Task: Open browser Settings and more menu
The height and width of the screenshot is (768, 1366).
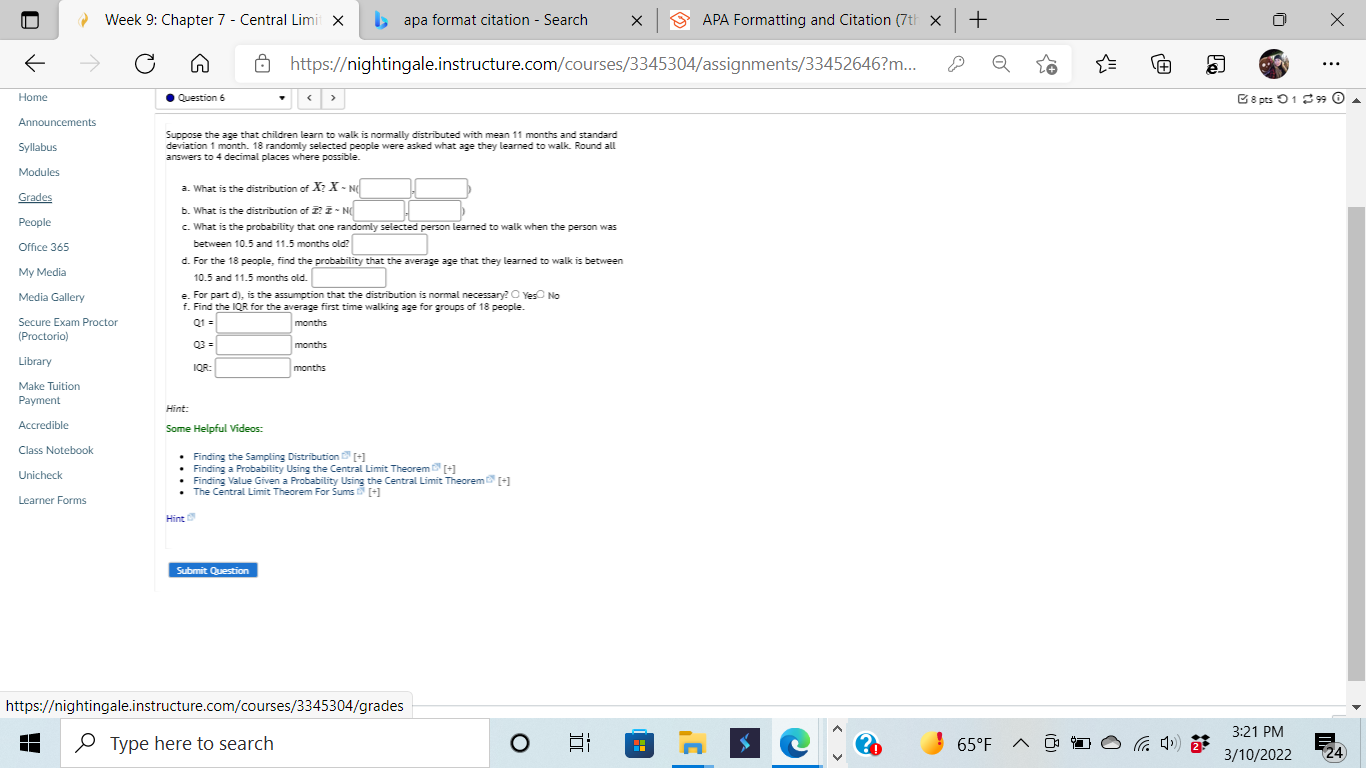Action: tap(1331, 65)
